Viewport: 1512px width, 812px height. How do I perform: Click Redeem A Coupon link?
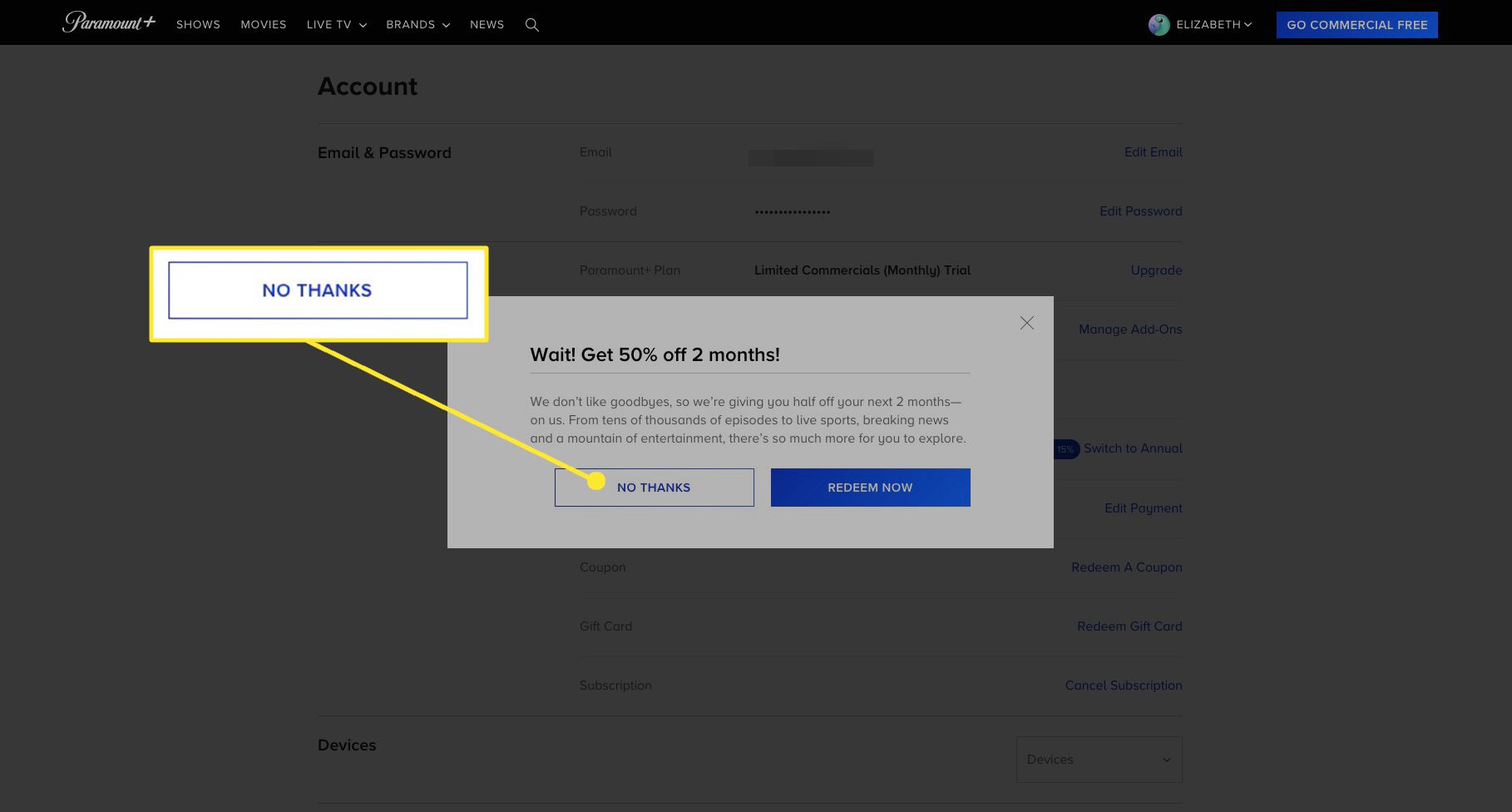point(1126,567)
